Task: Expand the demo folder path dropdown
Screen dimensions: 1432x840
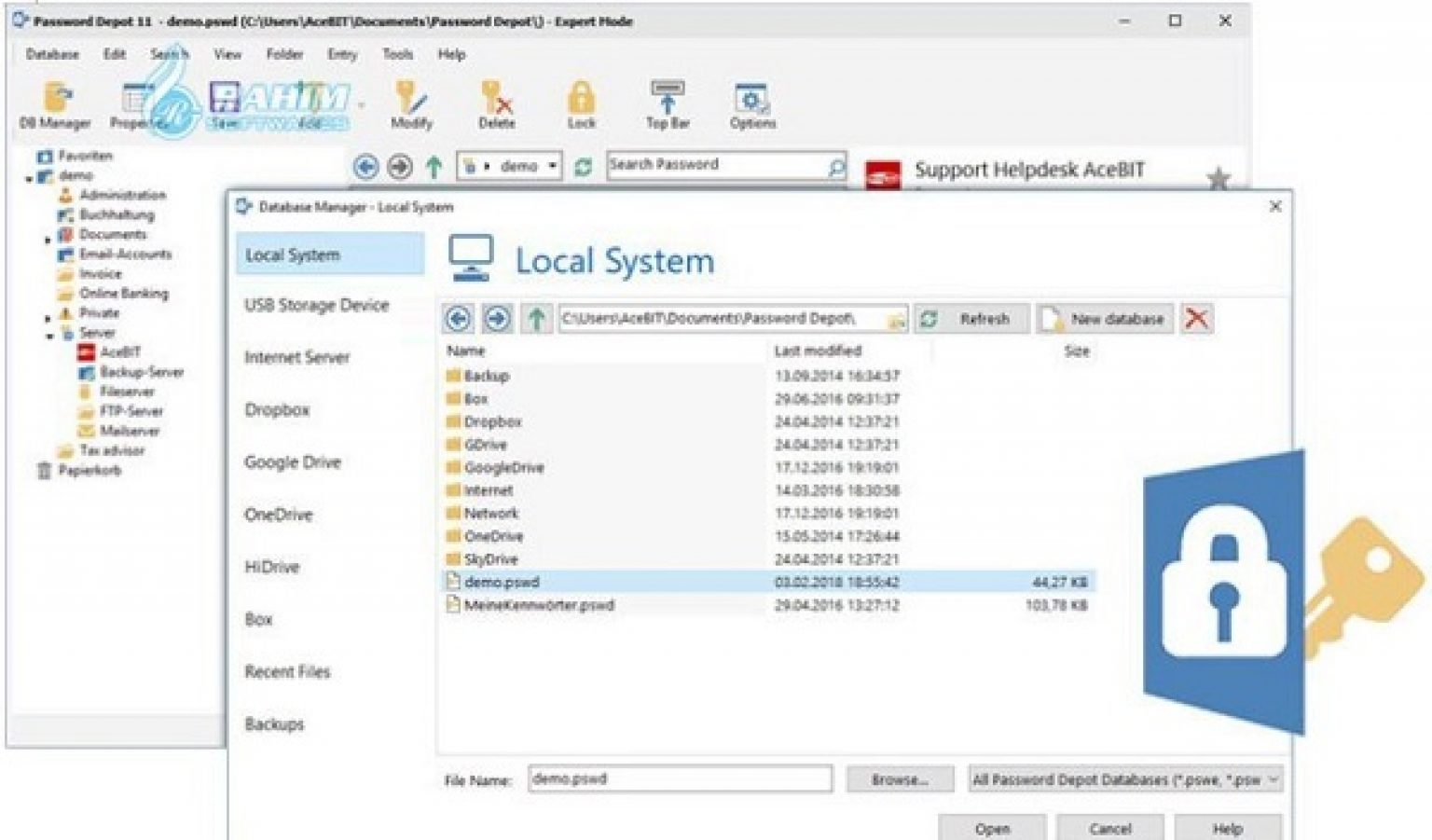Action: coord(553,166)
